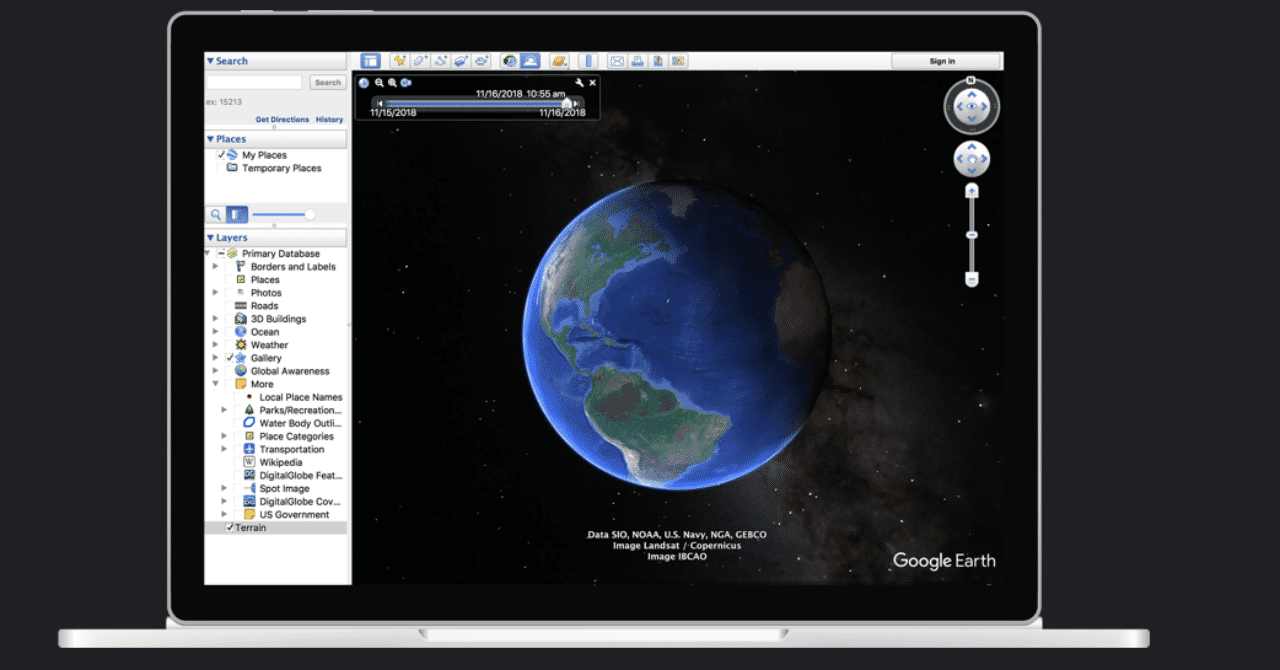Click the Email envelope icon
1280x670 pixels.
(617, 61)
